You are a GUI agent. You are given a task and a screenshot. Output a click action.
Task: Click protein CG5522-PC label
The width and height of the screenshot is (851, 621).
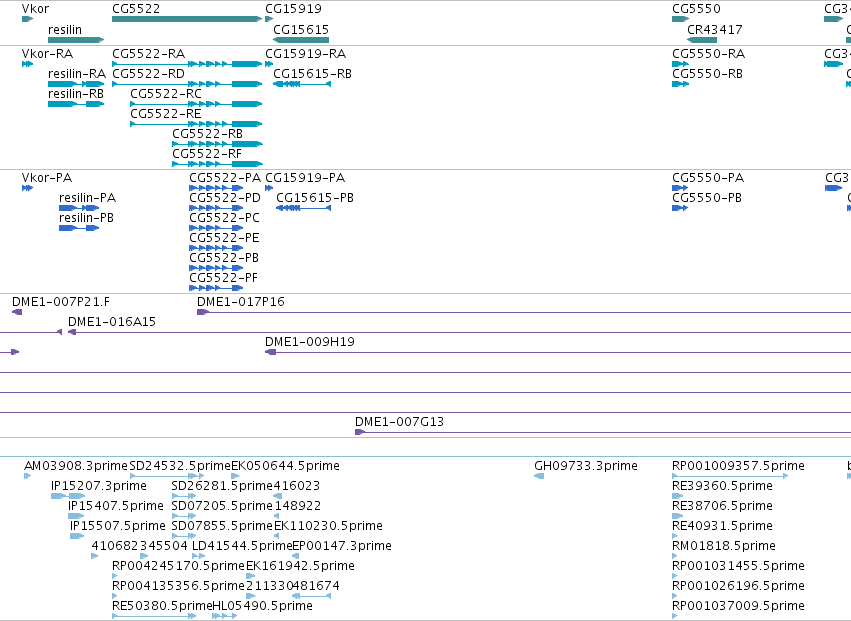pyautogui.click(x=225, y=218)
